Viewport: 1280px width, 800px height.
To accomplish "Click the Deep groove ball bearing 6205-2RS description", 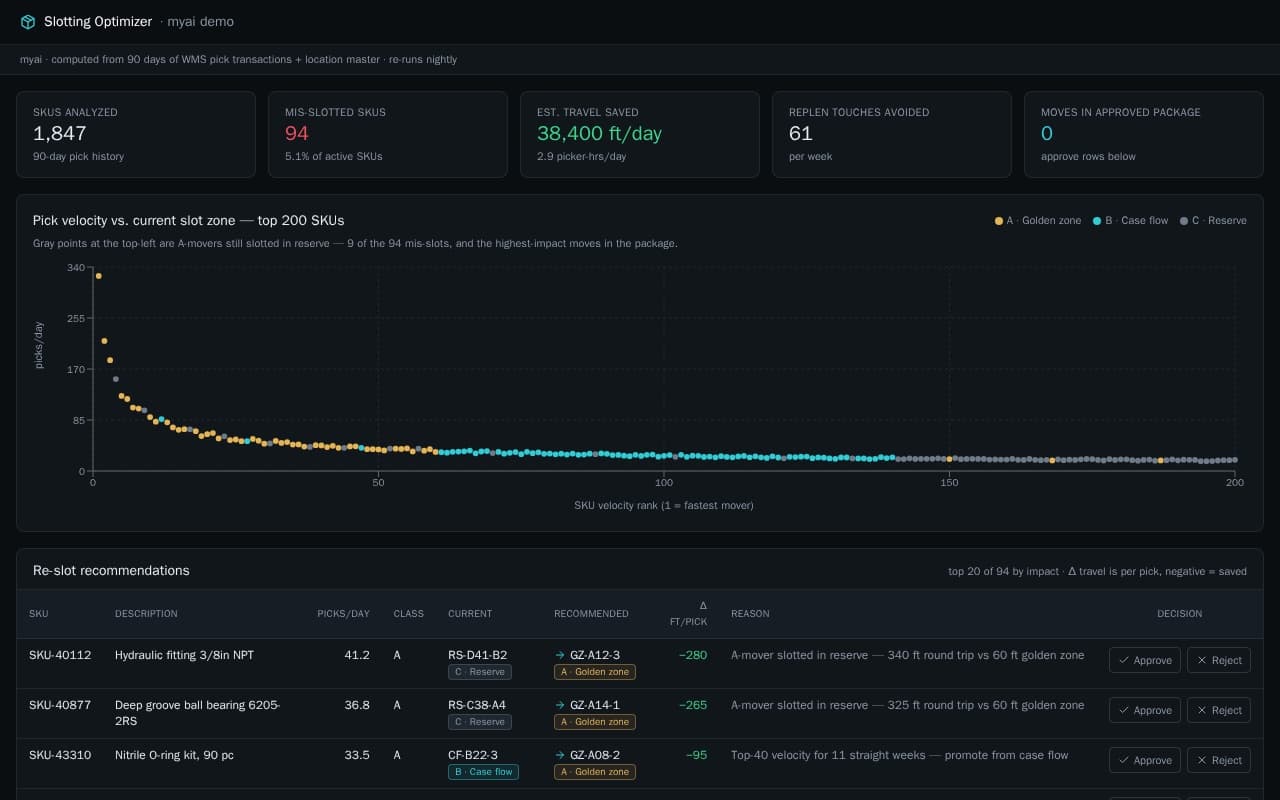I will coord(198,712).
